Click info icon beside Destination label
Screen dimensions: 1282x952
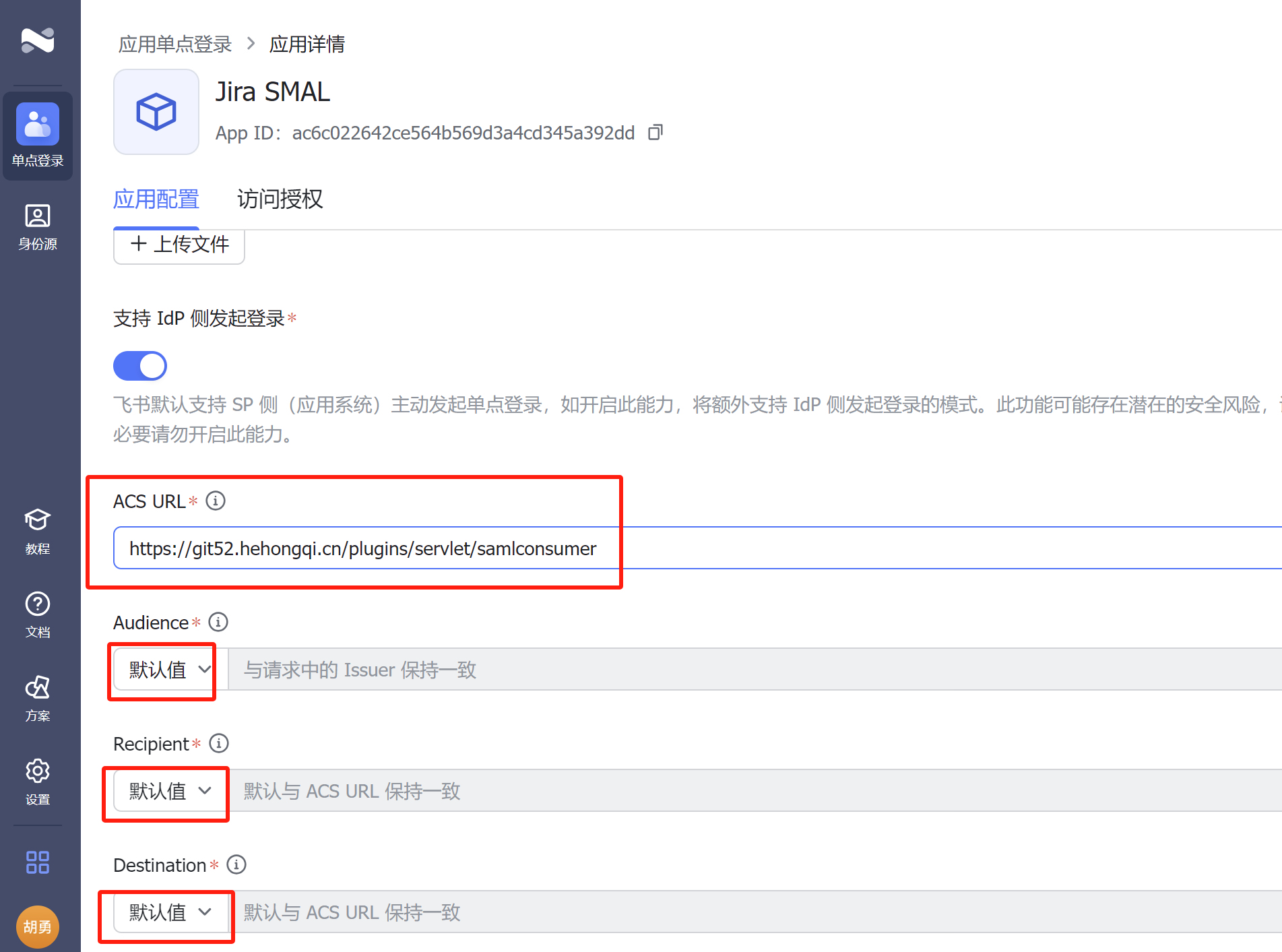point(236,864)
